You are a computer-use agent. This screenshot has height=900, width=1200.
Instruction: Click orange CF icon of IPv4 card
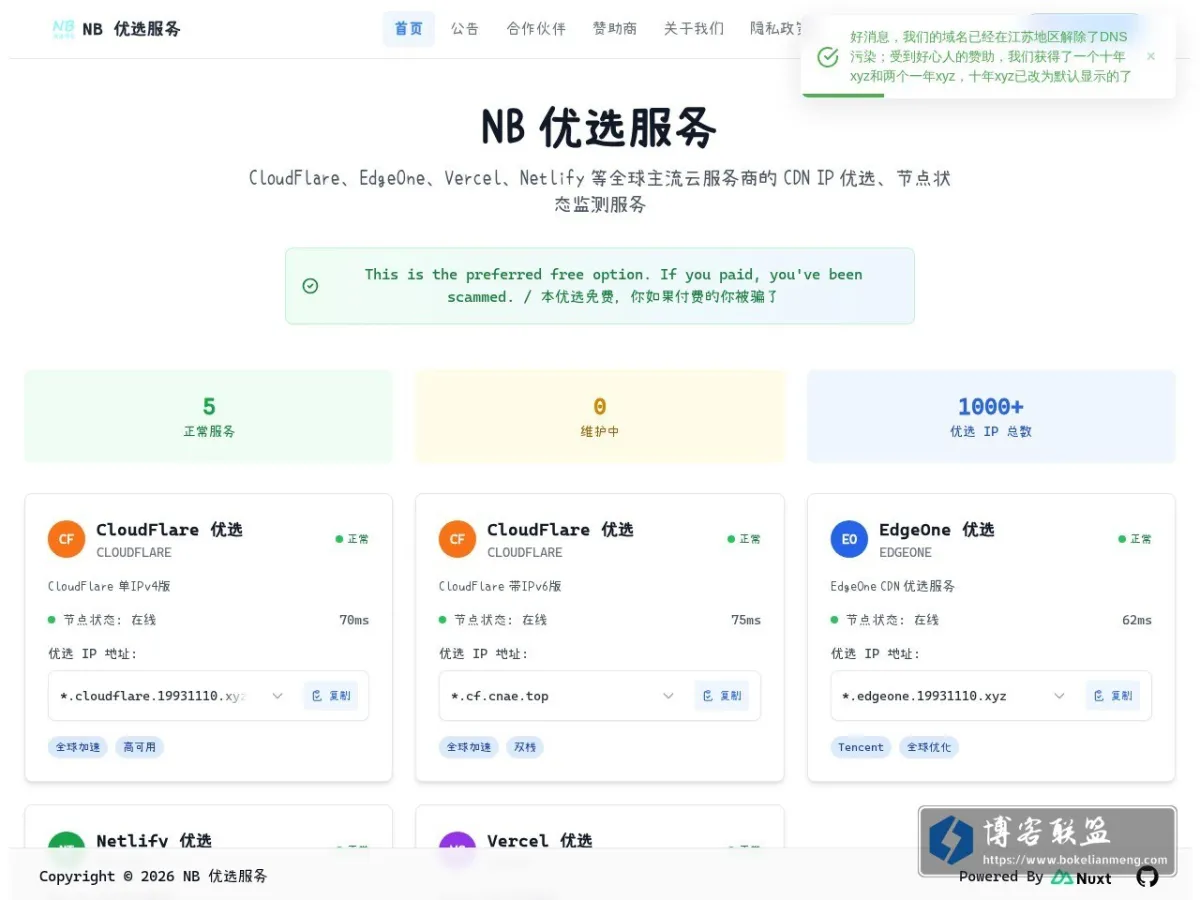coord(66,539)
